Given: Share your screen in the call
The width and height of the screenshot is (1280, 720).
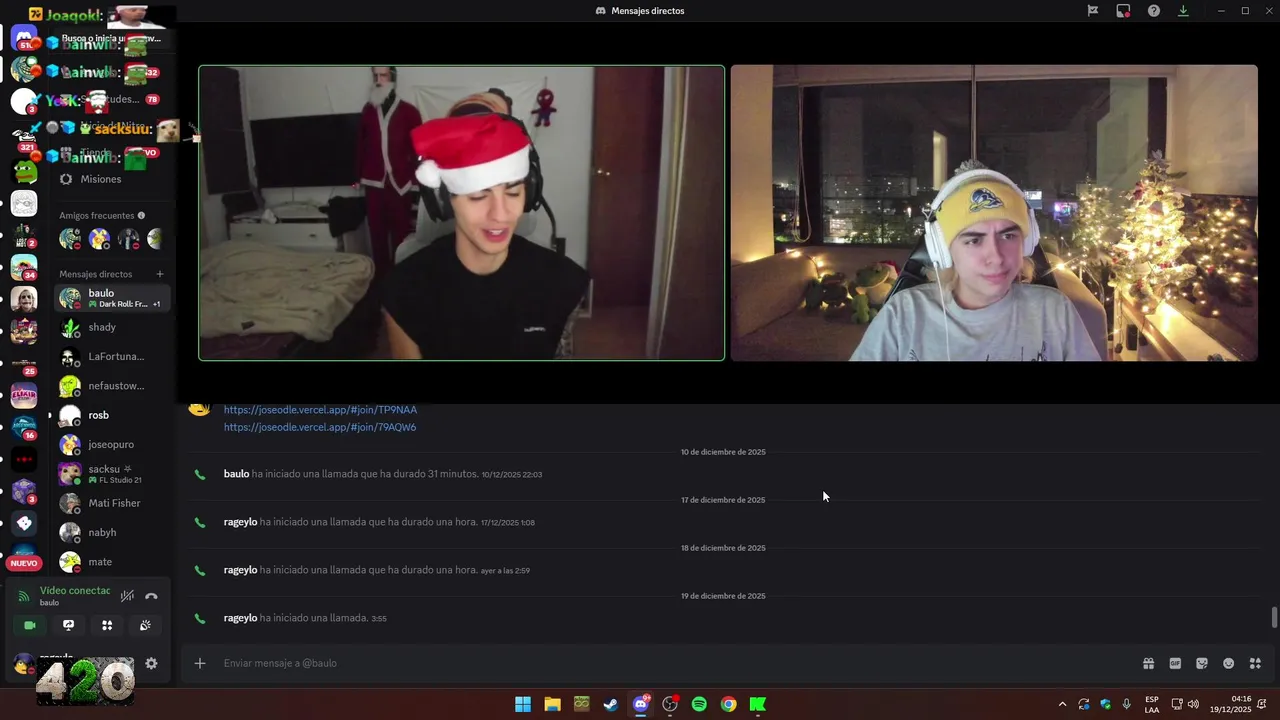Looking at the screenshot, I should point(68,625).
